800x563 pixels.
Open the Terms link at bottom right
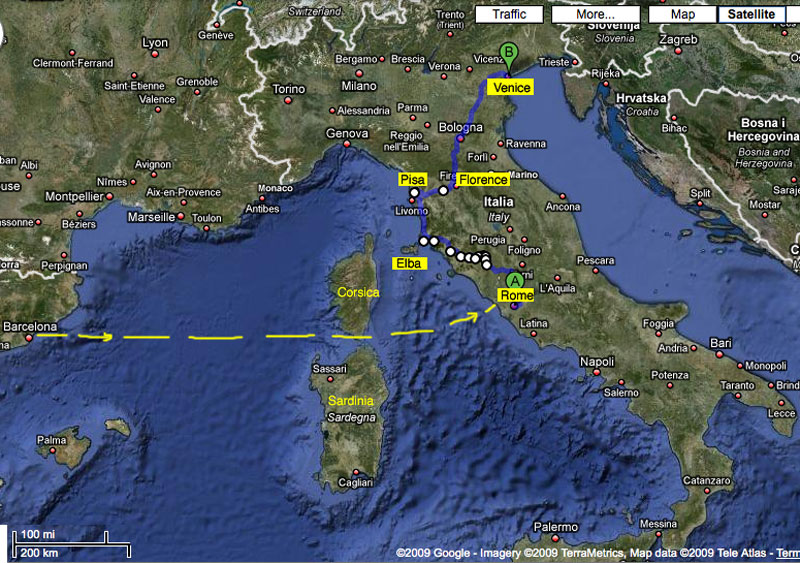[x=788, y=552]
